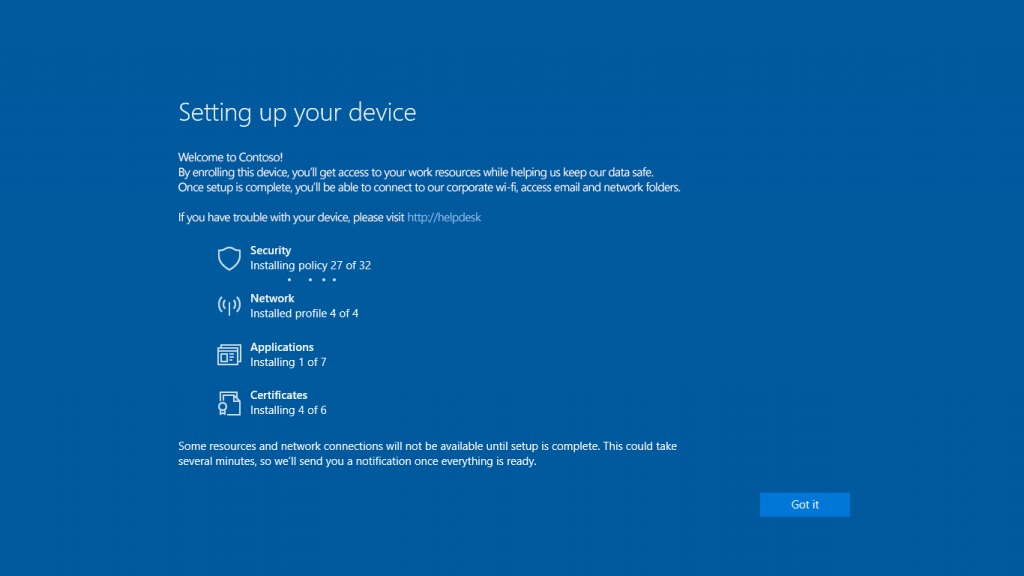Click the "Installed profile 4 of 4" status
This screenshot has height=576, width=1024.
pyautogui.click(x=304, y=314)
